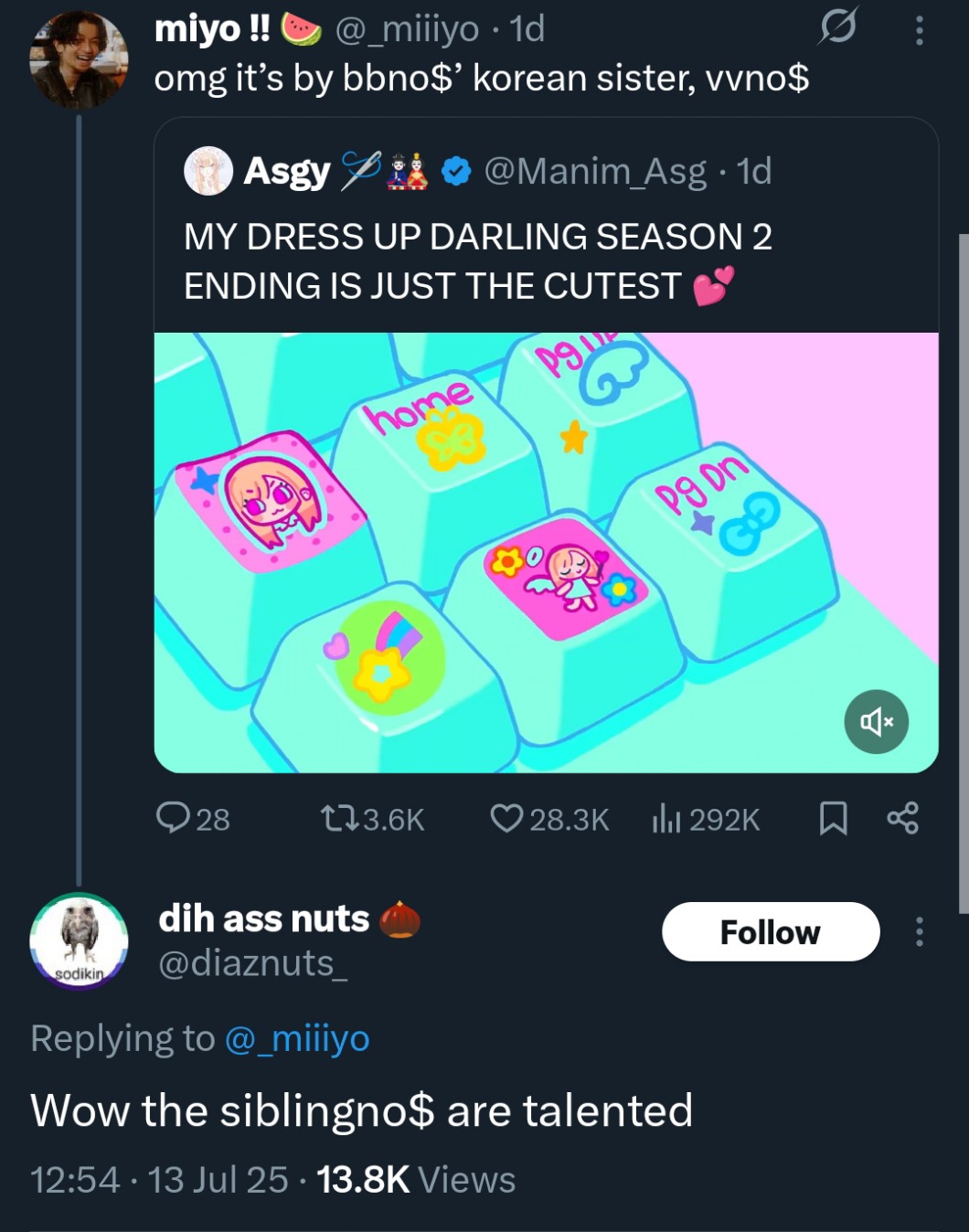Unmute the video with the speaker button
The width and height of the screenshot is (969, 1232).
click(876, 721)
